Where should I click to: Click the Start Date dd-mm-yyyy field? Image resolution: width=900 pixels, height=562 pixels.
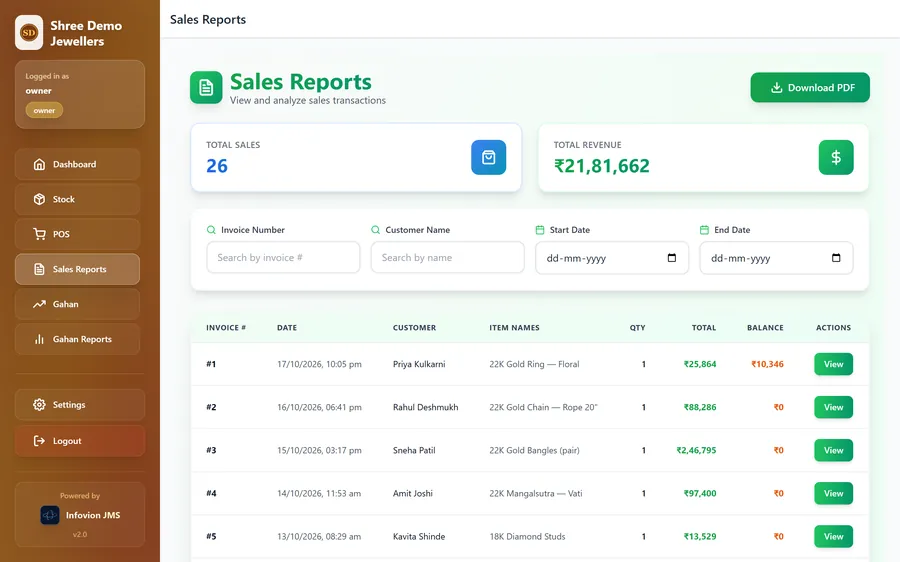612,258
